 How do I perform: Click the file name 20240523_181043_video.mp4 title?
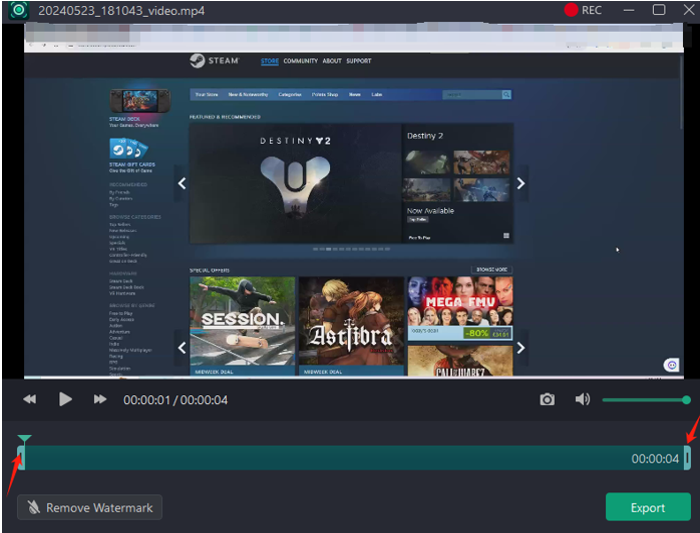[x=121, y=11]
